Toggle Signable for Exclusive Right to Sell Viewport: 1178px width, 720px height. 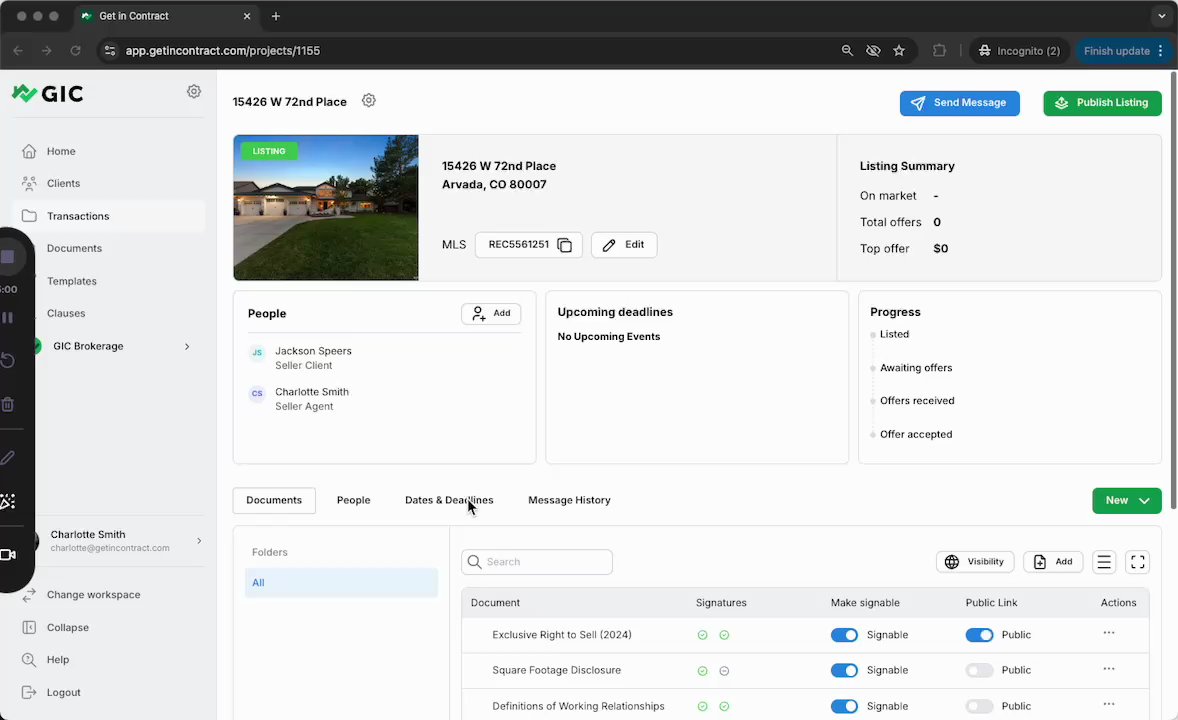coord(844,635)
